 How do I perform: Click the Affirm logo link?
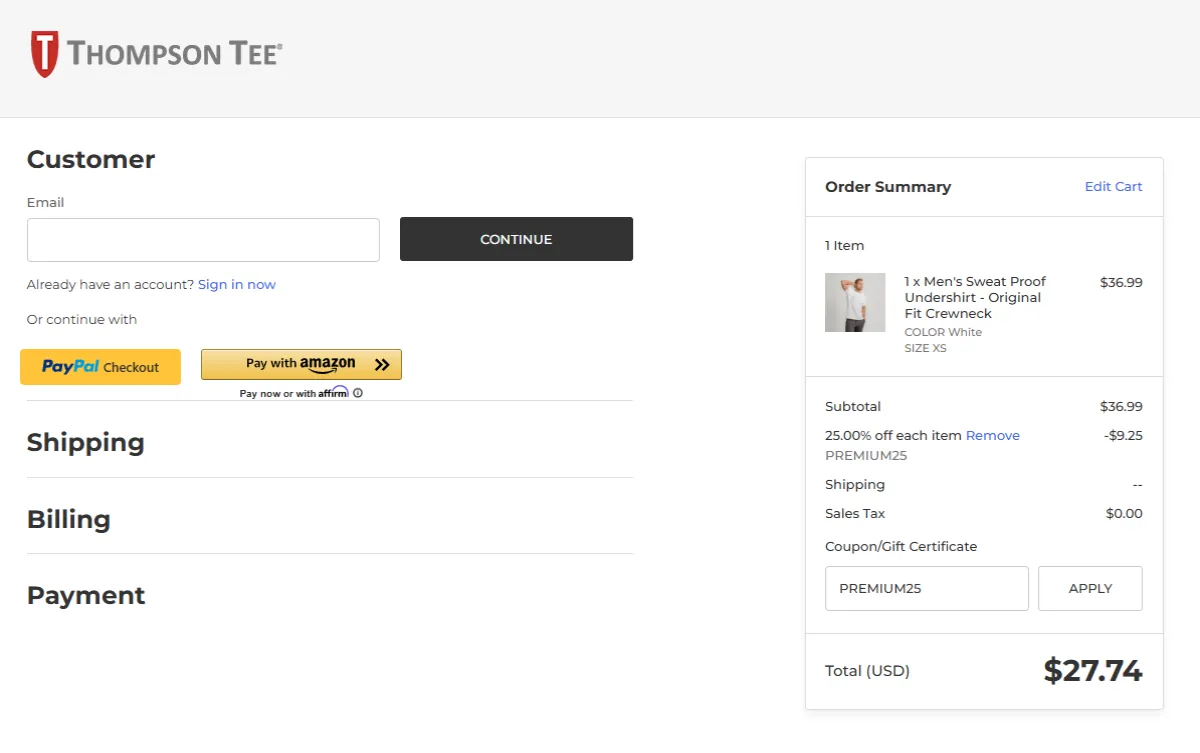tap(337, 392)
